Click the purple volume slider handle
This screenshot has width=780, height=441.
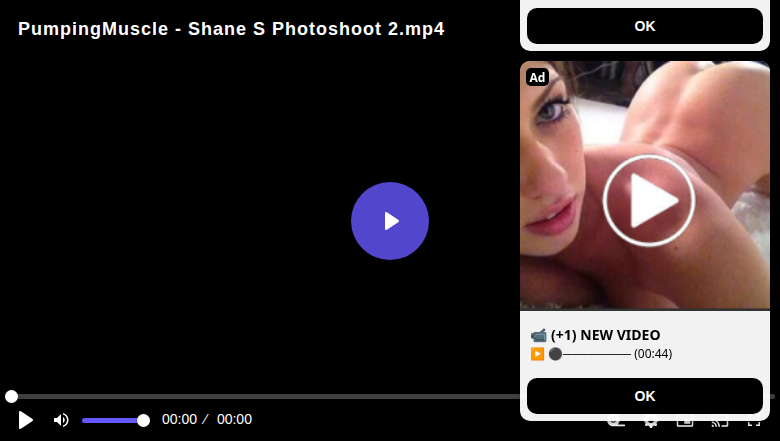pos(143,421)
